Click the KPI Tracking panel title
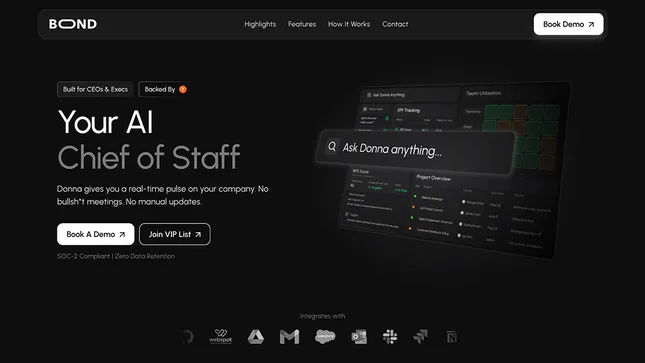Viewport: 645px width, 363px height. (408, 110)
